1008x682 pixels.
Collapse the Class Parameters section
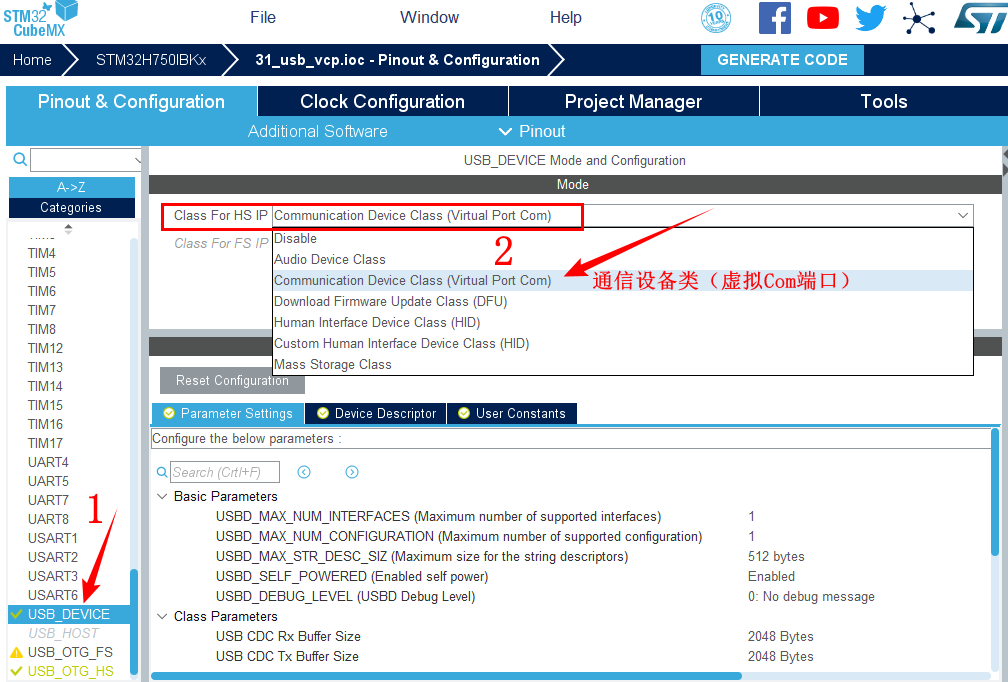click(x=162, y=617)
